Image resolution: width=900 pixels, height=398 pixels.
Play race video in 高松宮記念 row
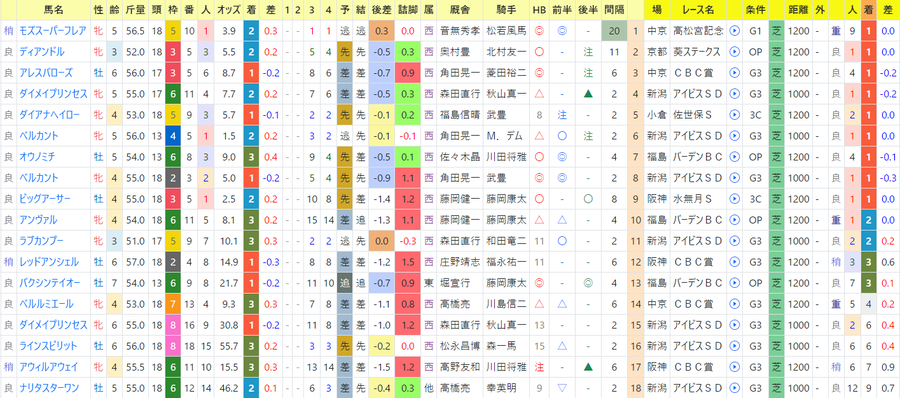click(x=734, y=31)
